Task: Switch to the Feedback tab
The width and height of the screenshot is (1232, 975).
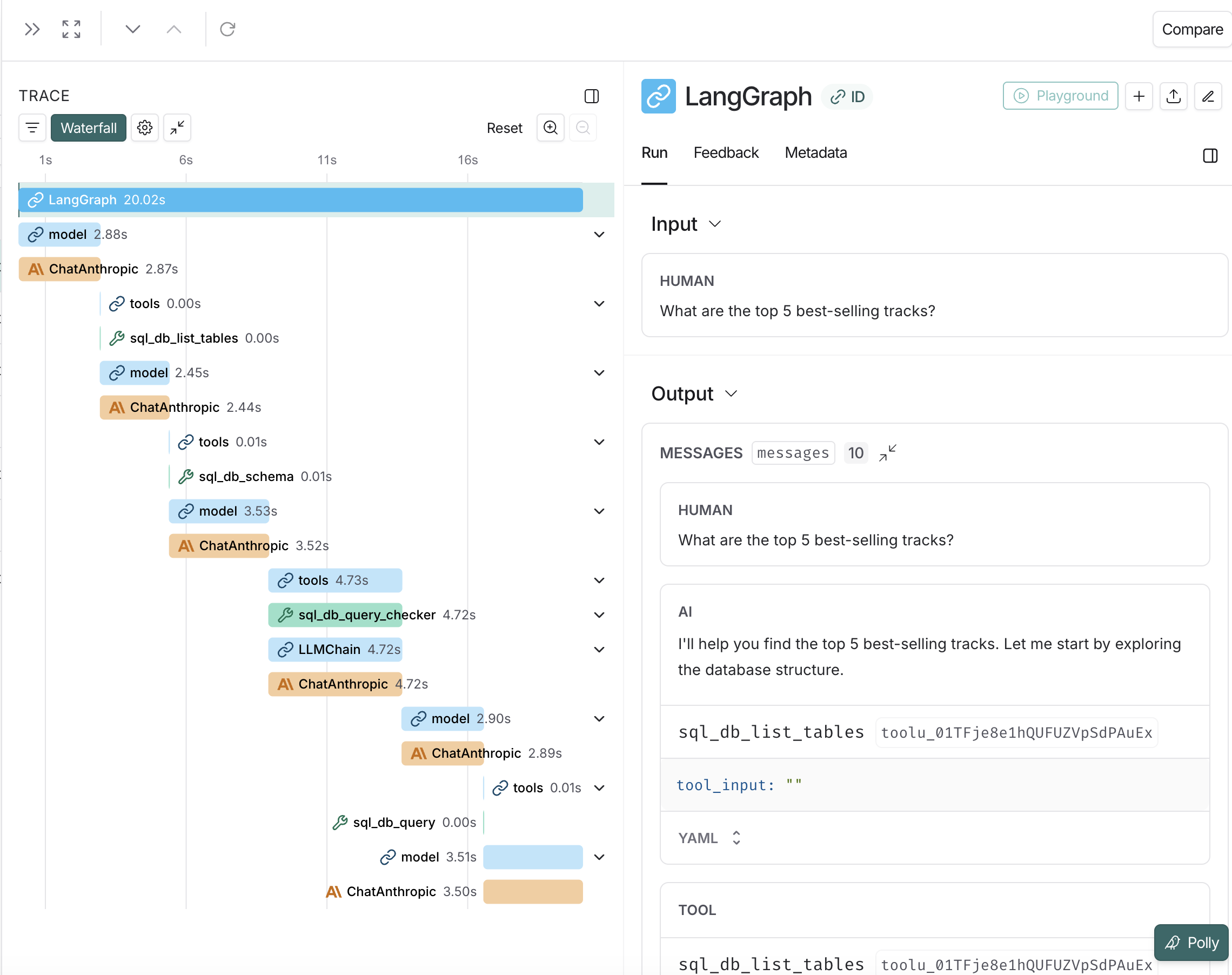Action: (x=726, y=152)
